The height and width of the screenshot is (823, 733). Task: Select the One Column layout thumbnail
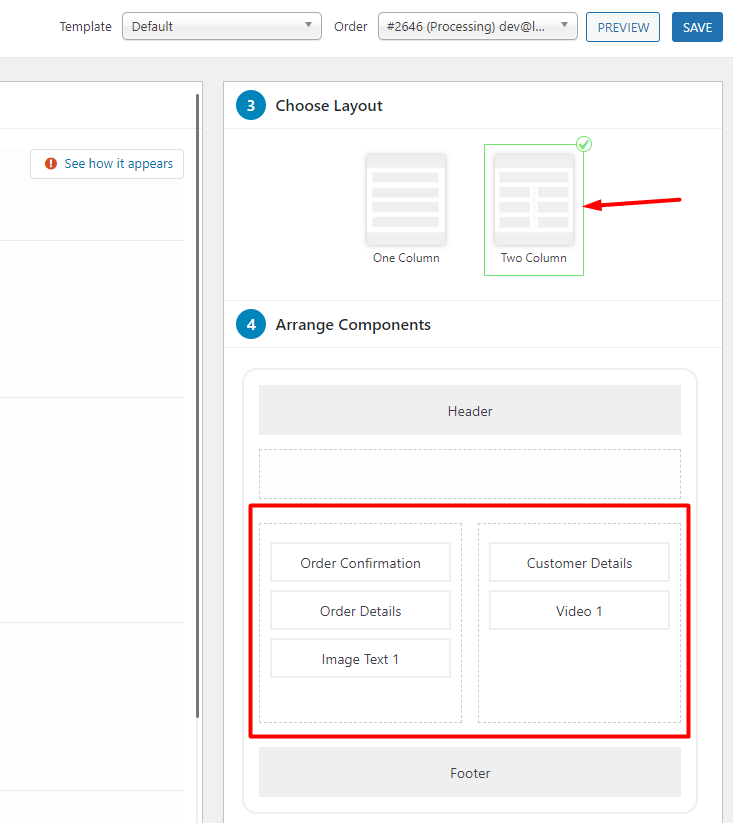(406, 200)
